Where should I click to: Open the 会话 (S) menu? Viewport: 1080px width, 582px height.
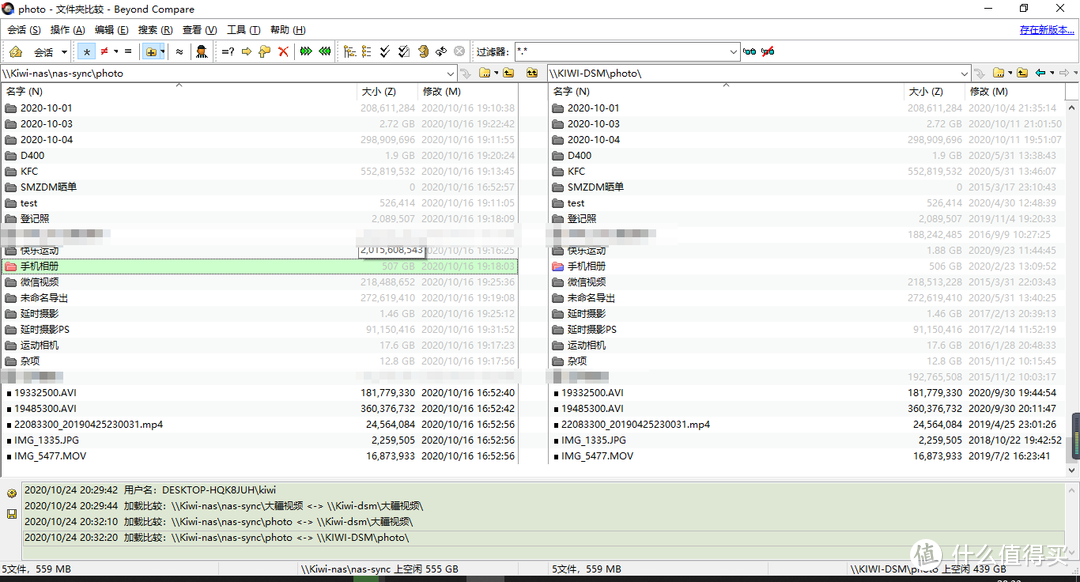click(24, 30)
